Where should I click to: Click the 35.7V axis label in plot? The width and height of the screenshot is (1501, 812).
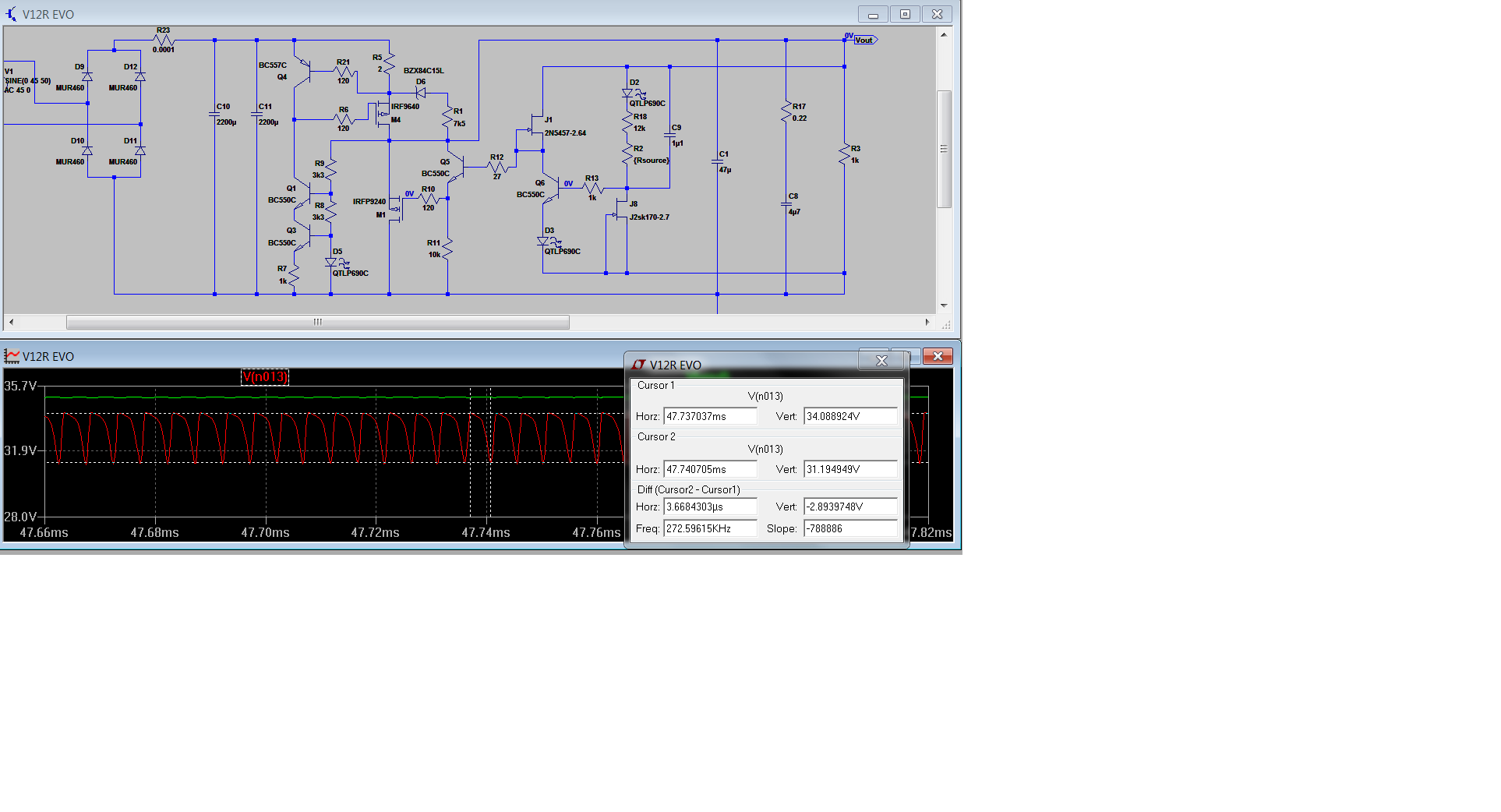point(20,386)
